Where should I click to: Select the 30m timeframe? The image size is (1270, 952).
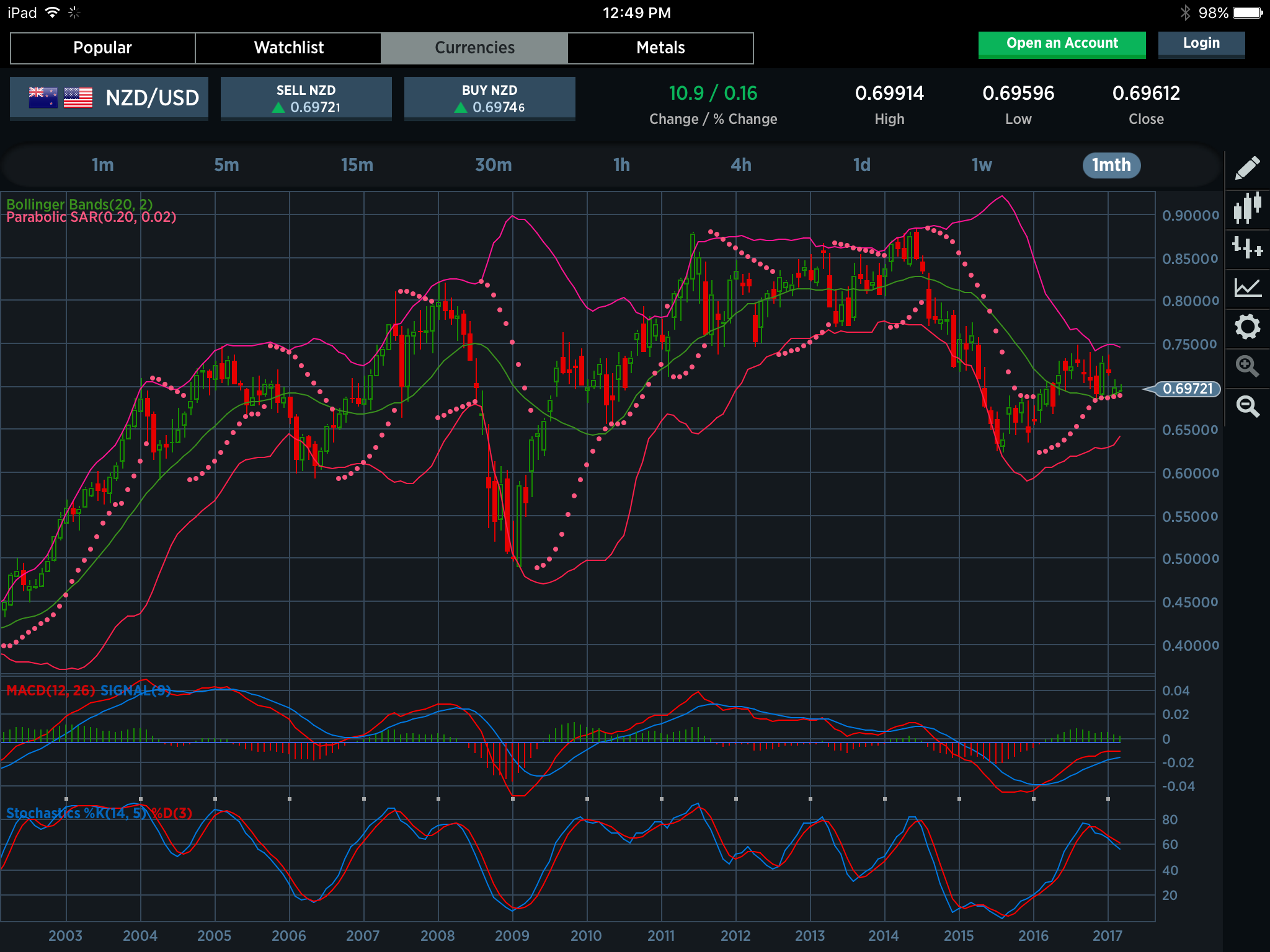pos(494,165)
